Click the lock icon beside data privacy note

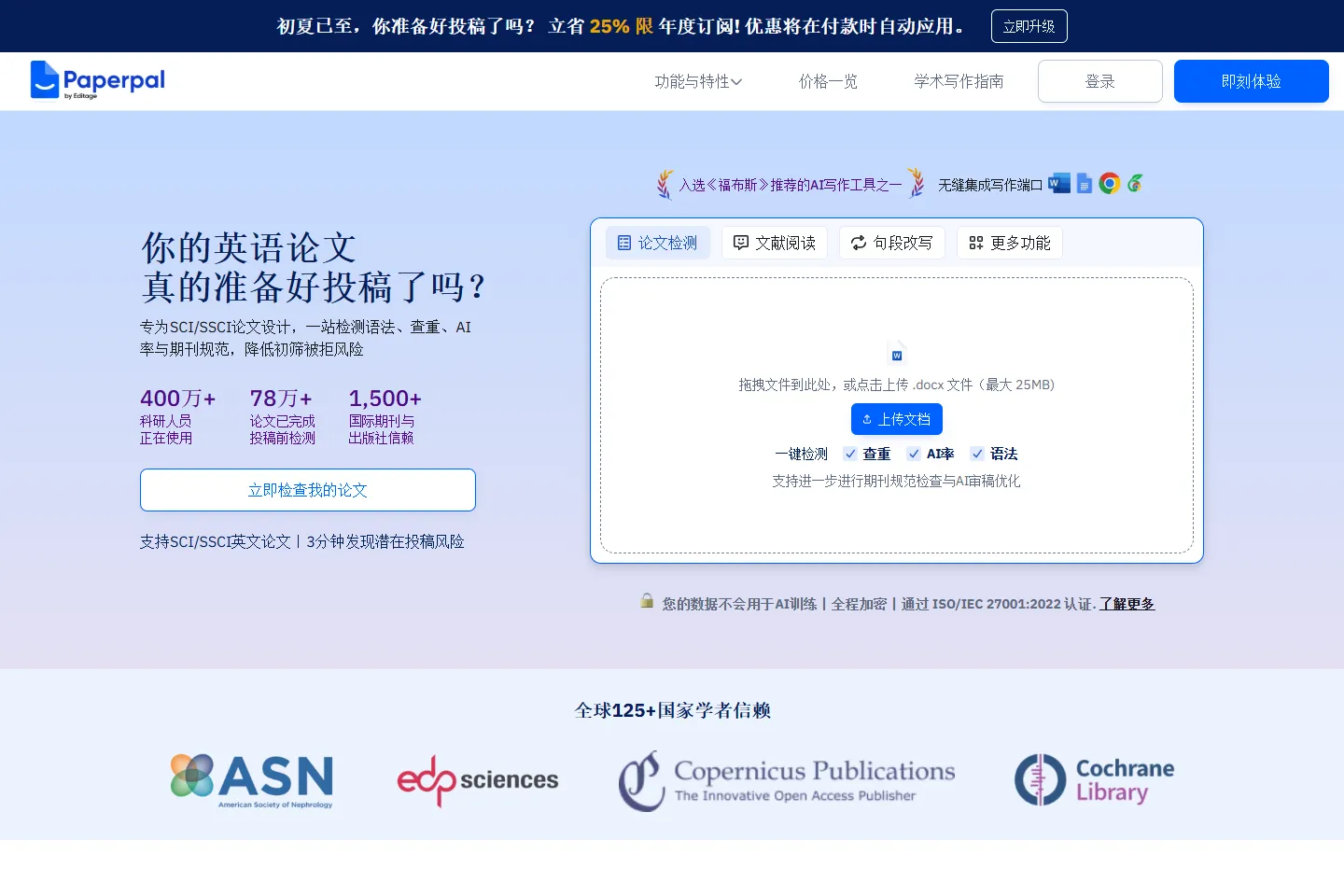647,600
